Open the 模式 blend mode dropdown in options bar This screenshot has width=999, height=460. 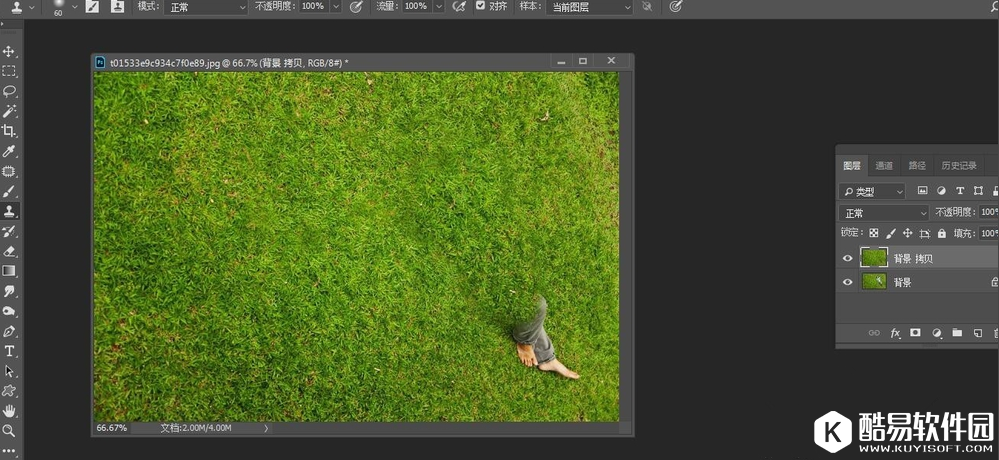click(x=206, y=7)
